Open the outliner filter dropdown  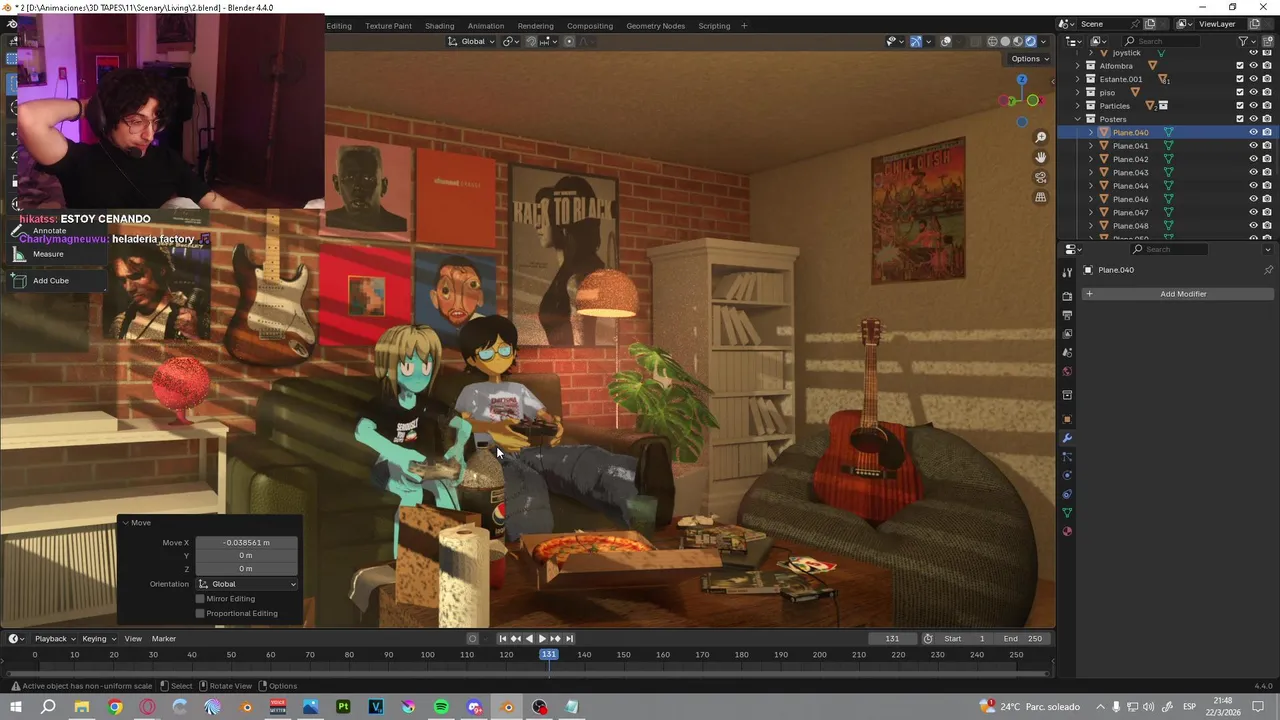coord(1247,41)
